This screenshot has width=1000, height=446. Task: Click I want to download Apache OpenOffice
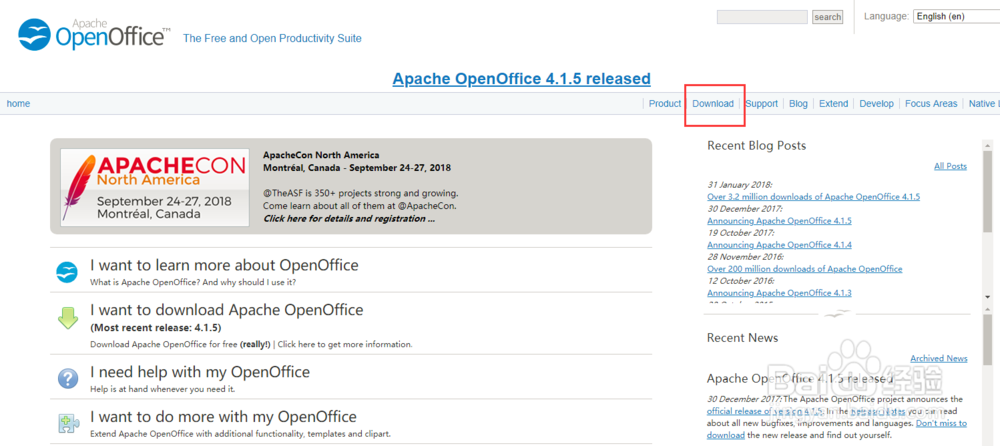click(x=226, y=310)
